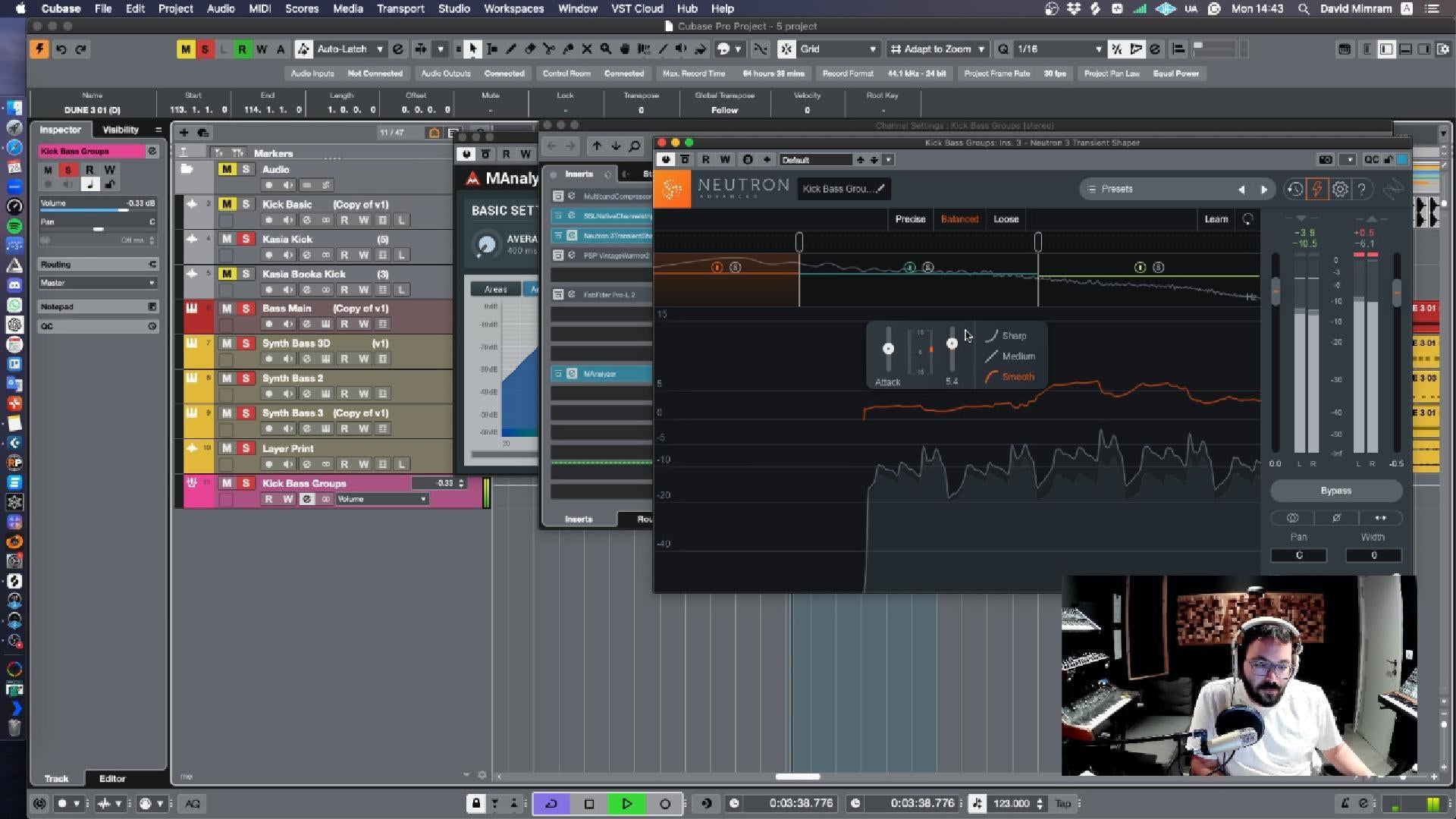Open Neutron settings gear icon
1456x819 pixels.
[1340, 189]
